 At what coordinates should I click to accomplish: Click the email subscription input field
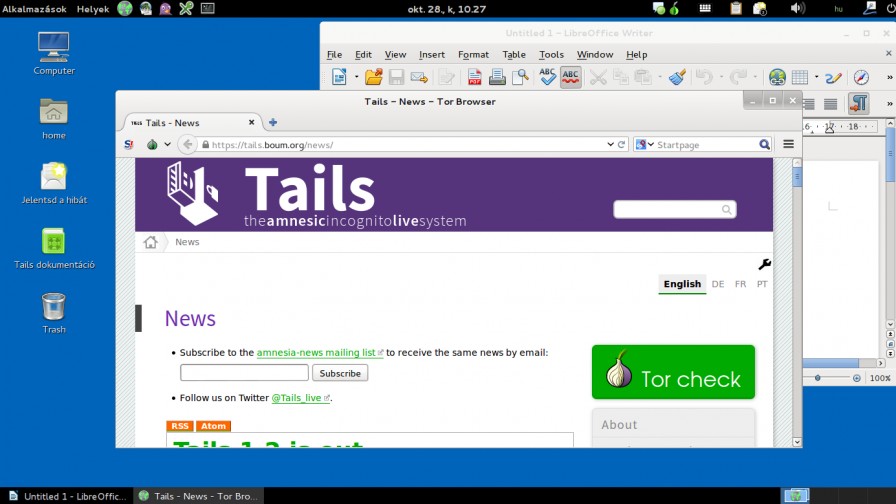coord(244,373)
